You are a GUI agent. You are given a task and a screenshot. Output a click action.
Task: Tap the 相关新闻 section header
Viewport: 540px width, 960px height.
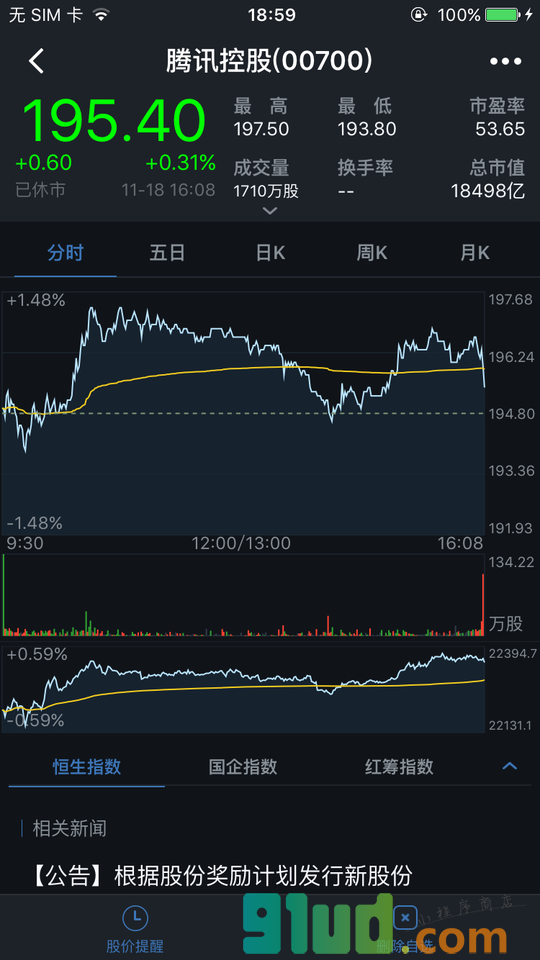tap(69, 829)
